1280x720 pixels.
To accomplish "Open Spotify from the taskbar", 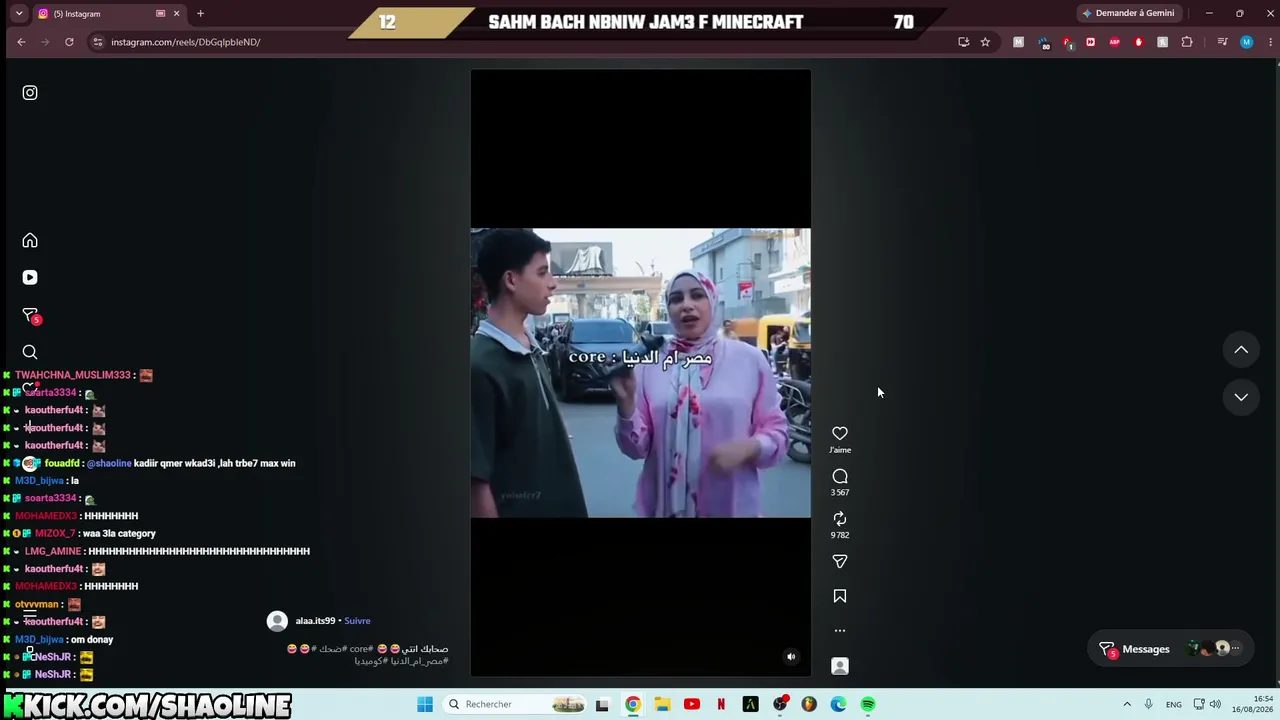I will click(x=868, y=704).
